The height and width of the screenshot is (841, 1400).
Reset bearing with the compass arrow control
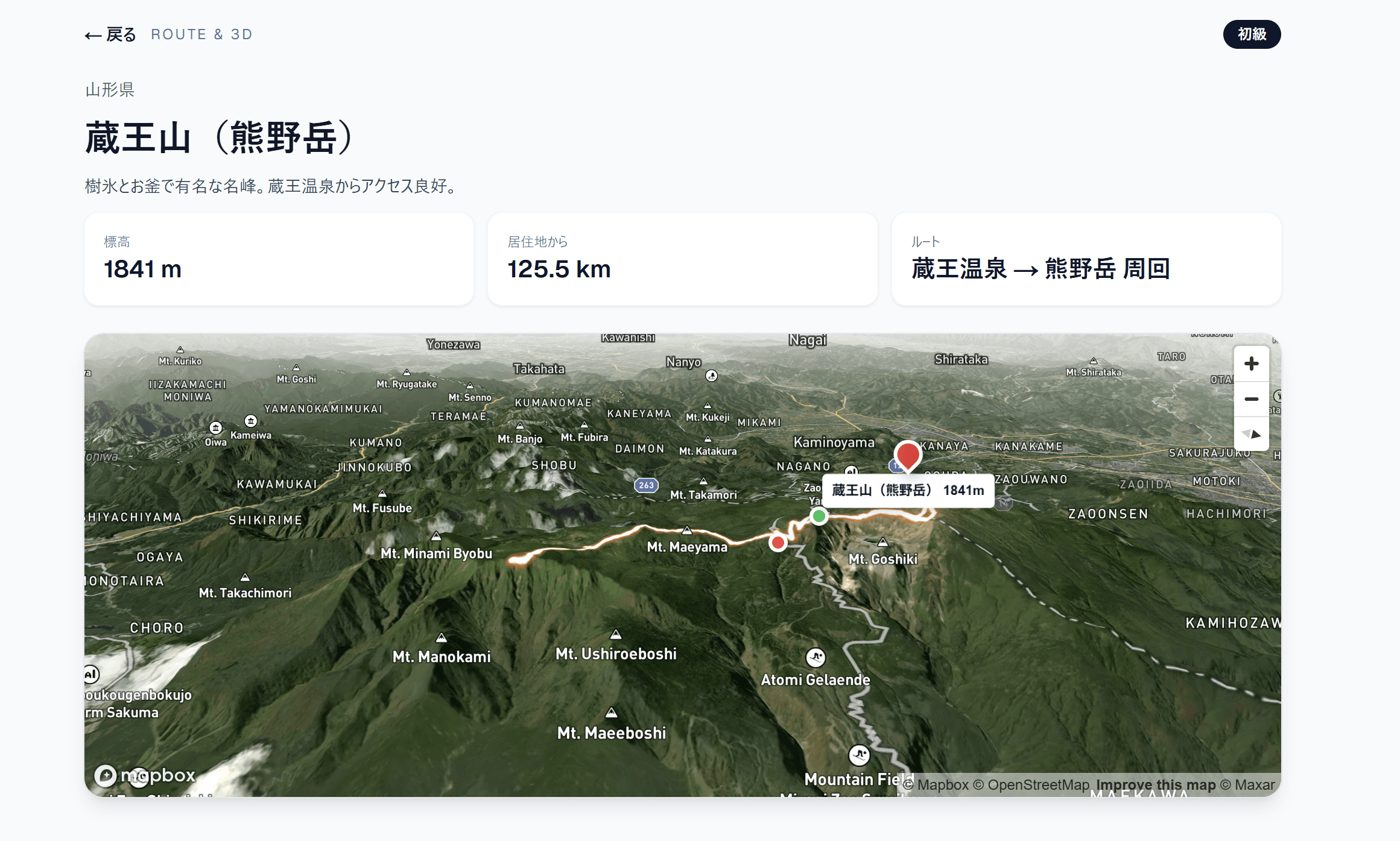1251,433
